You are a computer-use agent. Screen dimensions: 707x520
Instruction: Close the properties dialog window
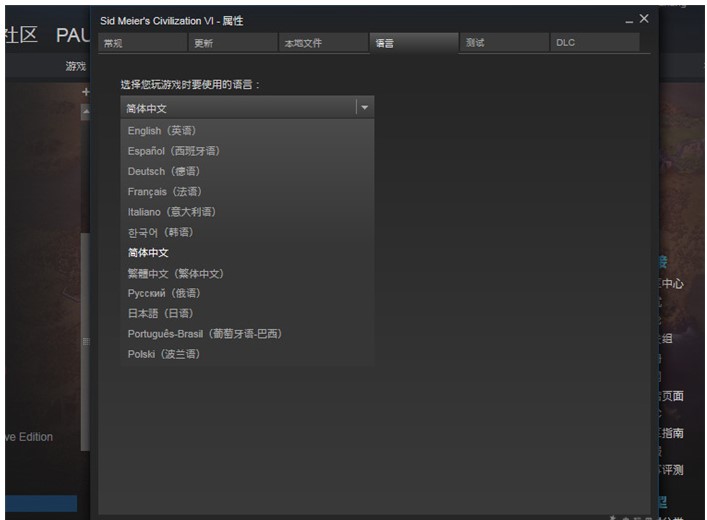click(x=644, y=19)
